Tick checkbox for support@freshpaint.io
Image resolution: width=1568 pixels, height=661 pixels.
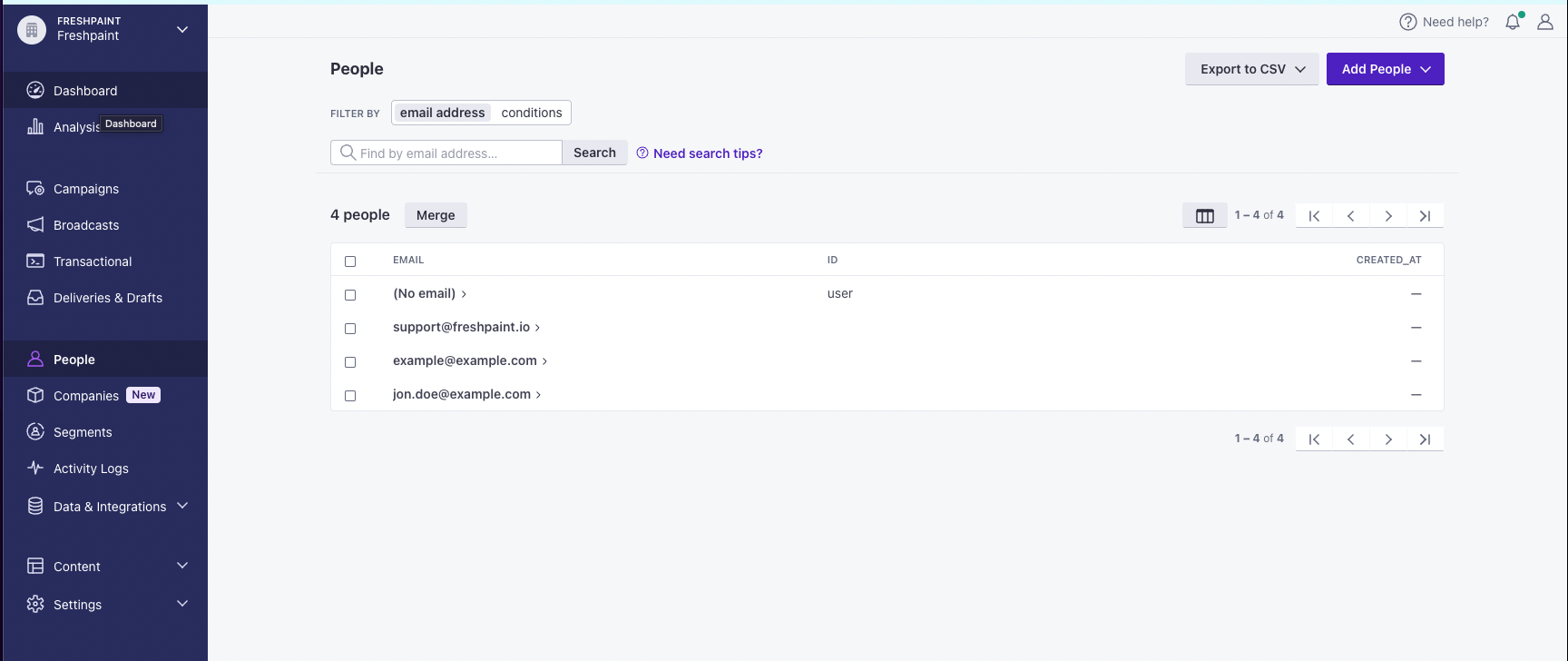350,329
